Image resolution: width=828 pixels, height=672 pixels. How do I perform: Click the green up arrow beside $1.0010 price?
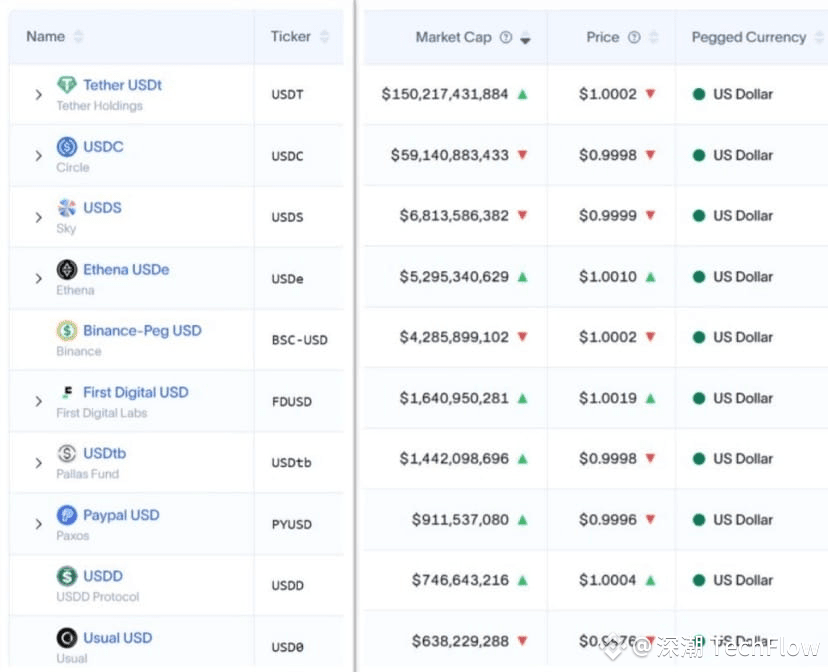point(650,277)
